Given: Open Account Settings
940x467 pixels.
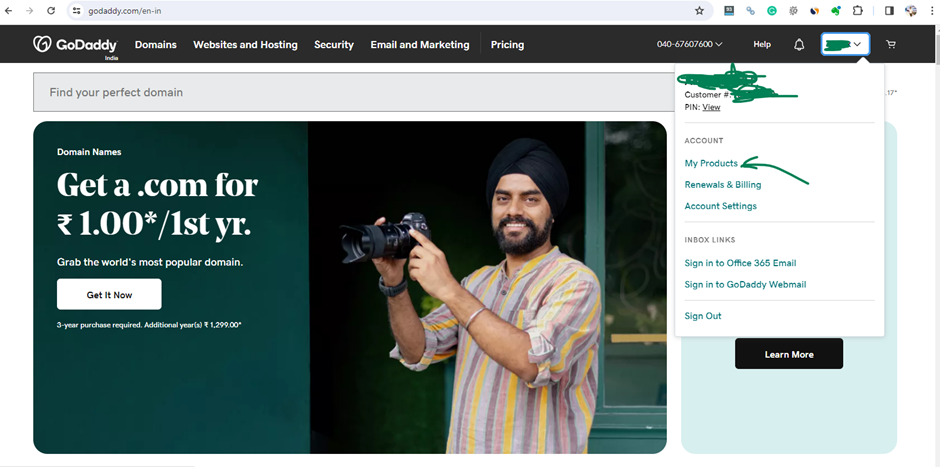Looking at the screenshot, I should point(721,206).
